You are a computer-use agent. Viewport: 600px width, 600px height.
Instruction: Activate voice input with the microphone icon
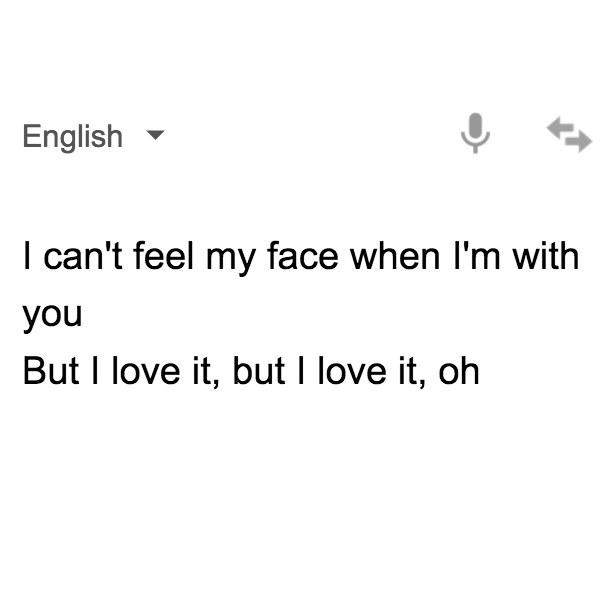(x=475, y=133)
